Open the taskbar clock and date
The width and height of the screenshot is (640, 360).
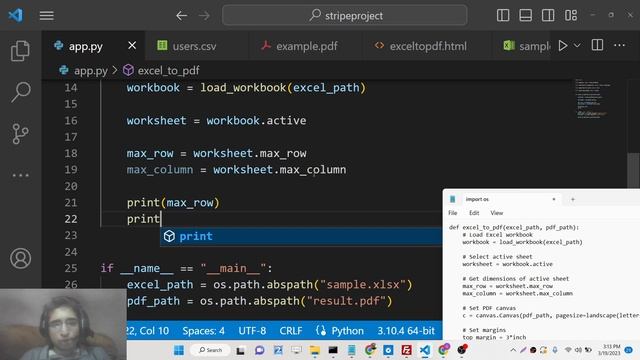tap(609, 350)
